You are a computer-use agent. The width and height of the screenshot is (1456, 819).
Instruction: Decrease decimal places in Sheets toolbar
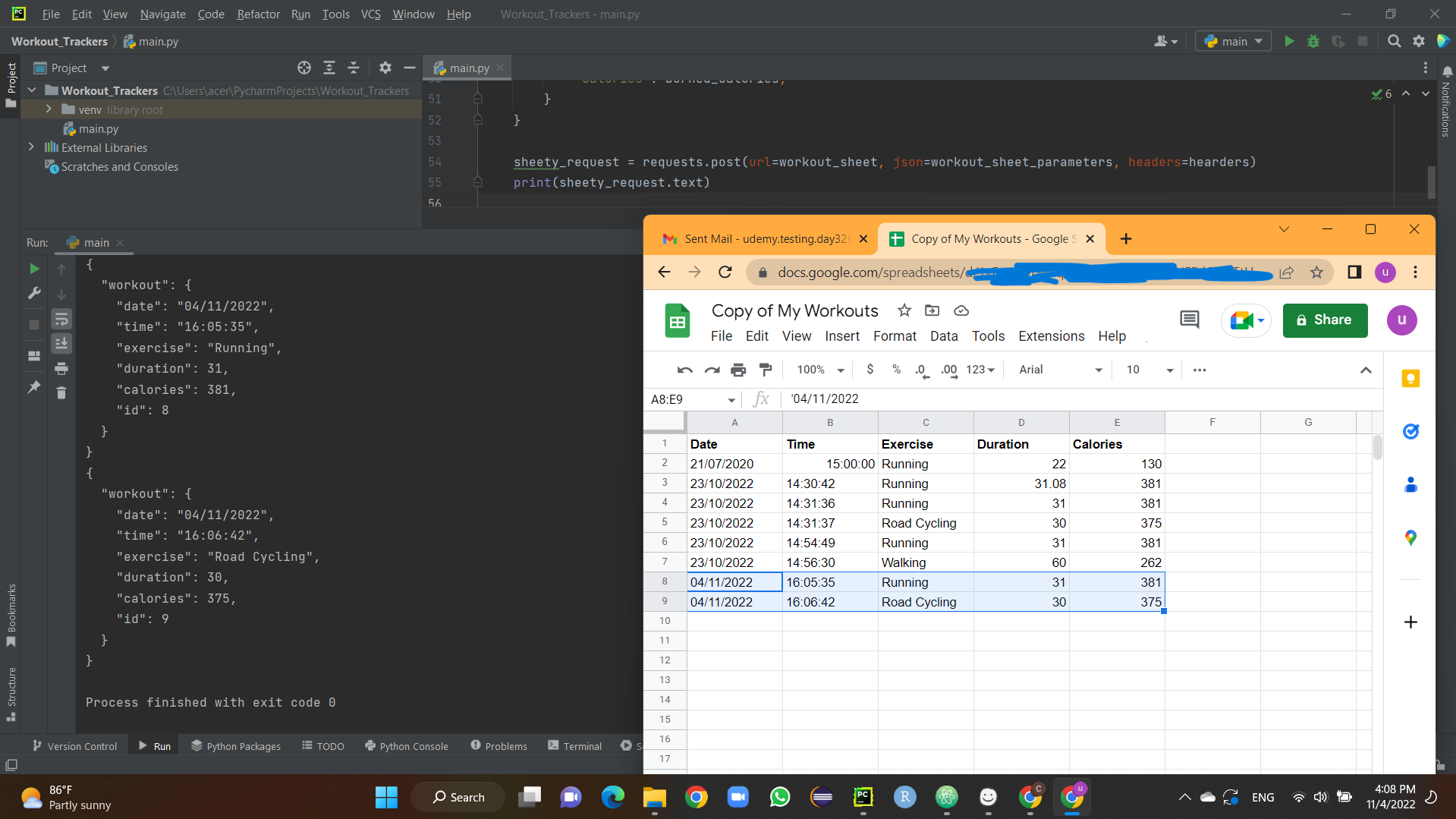(922, 370)
